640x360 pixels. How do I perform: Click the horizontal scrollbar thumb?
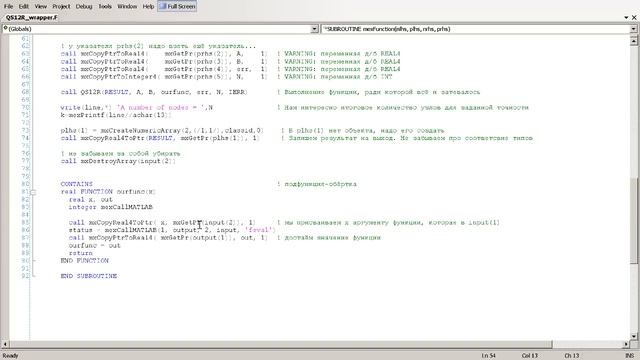281,344
